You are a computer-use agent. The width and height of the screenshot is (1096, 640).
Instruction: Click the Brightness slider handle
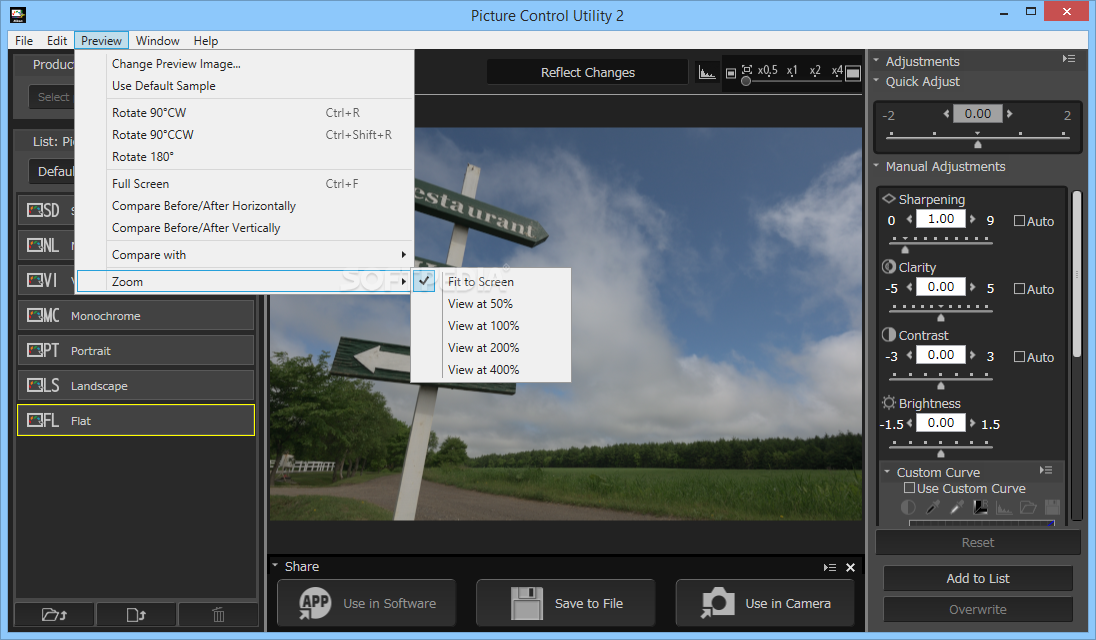941,453
